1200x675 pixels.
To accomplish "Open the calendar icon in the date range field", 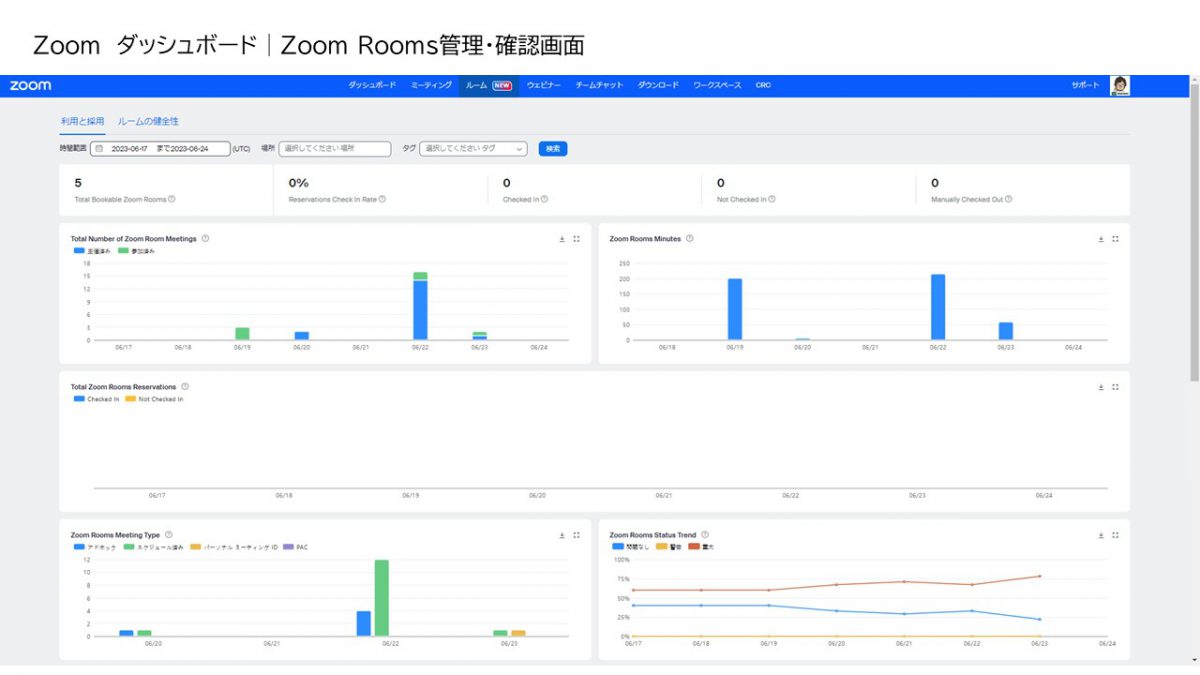I will [99, 149].
